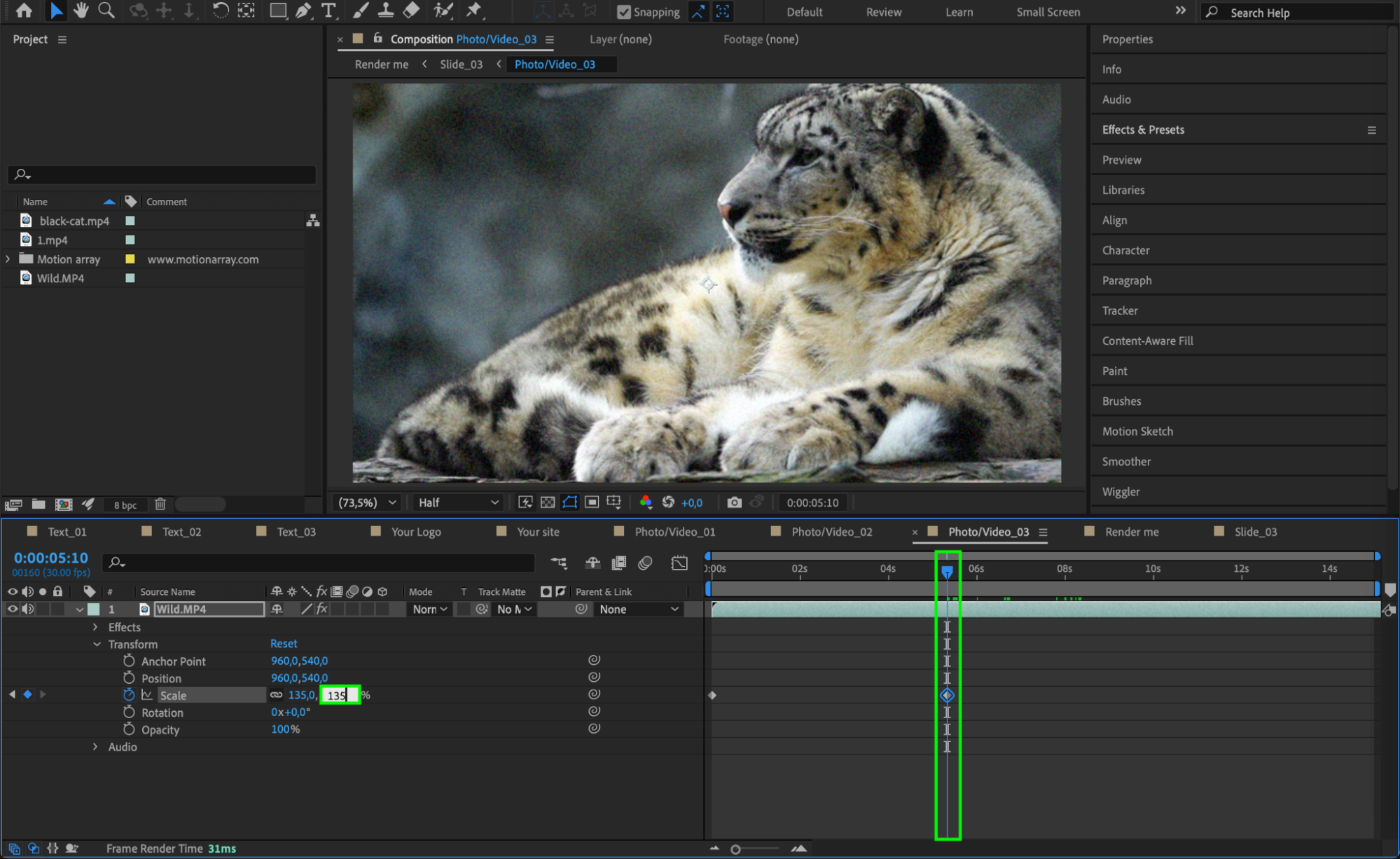Click the Home icon
1400x859 pixels.
(24, 11)
